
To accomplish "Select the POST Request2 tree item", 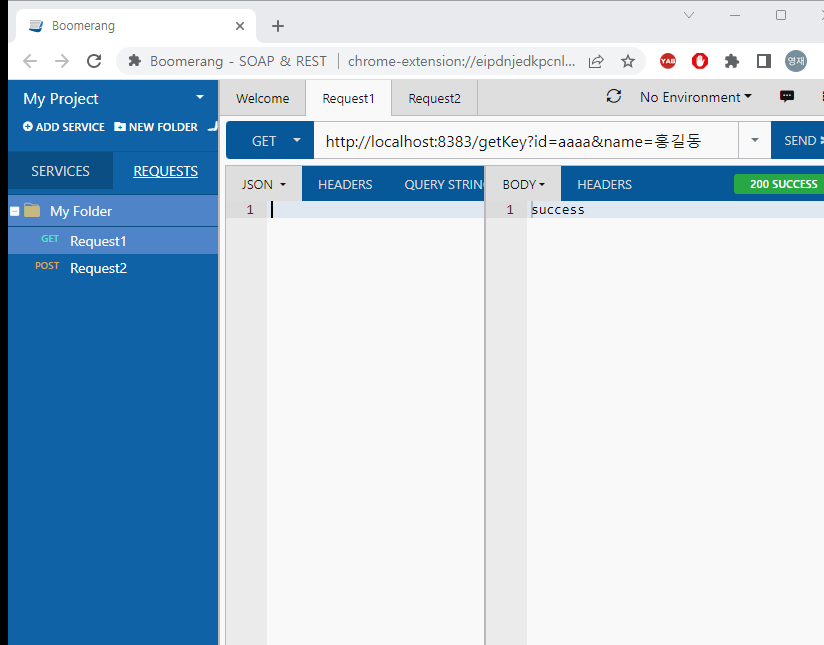I will tap(113, 268).
